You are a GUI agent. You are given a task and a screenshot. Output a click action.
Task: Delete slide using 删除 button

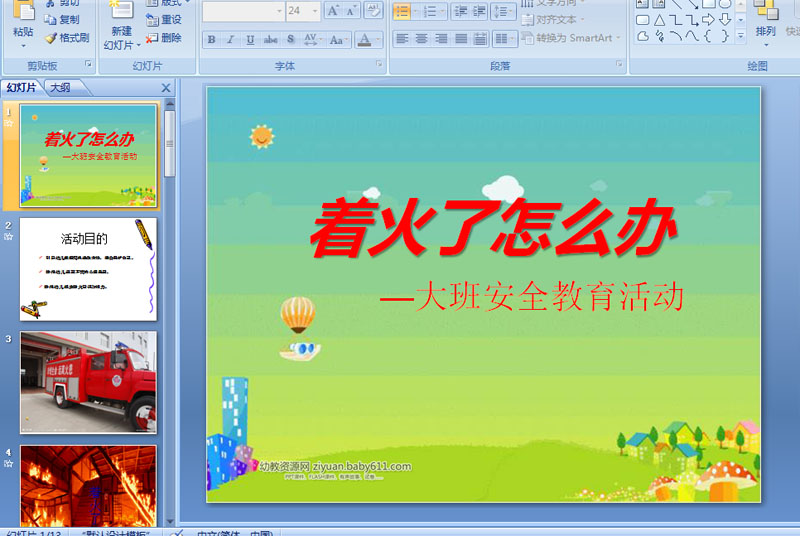[164, 38]
